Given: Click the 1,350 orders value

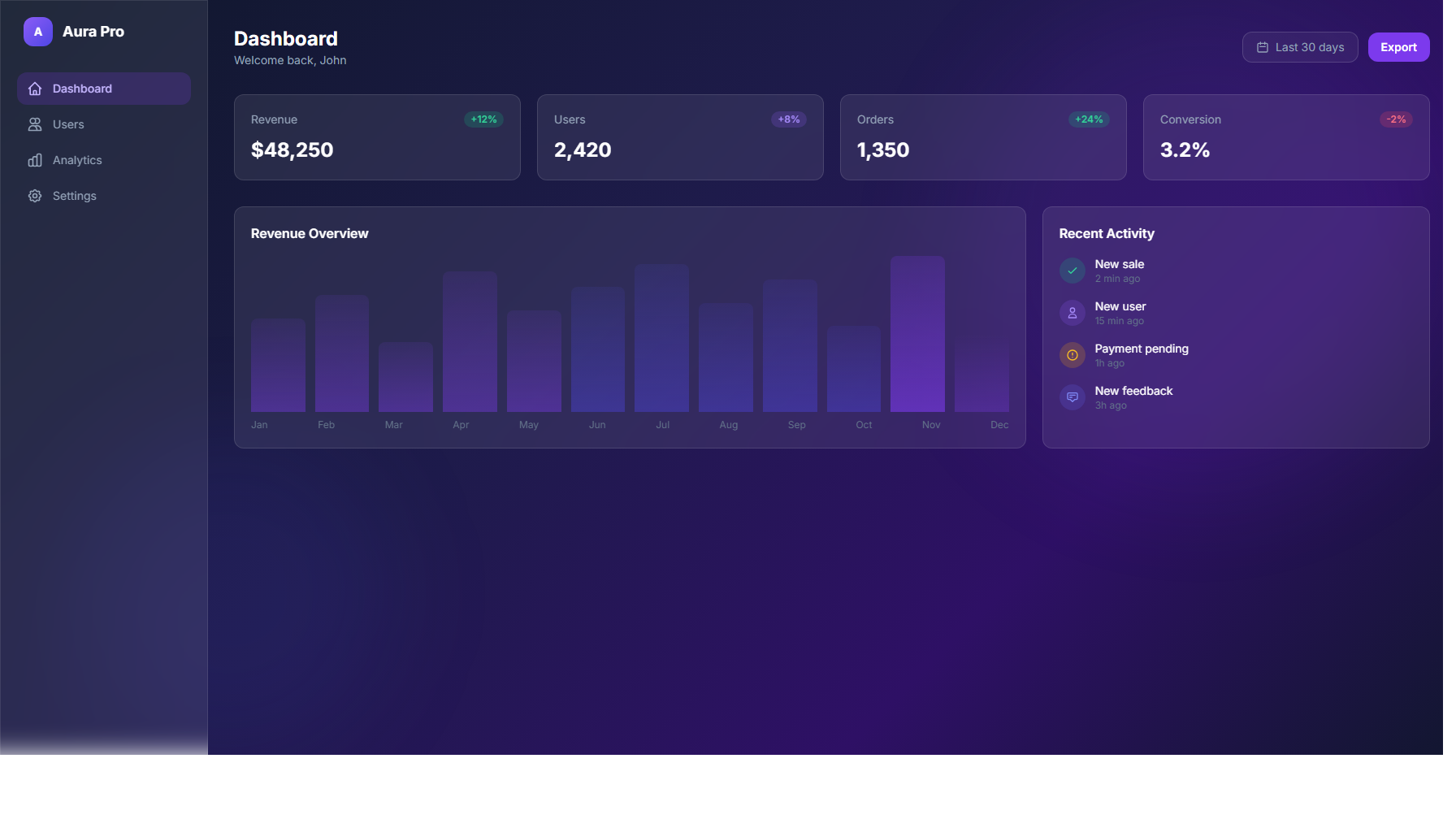Looking at the screenshot, I should [x=883, y=150].
